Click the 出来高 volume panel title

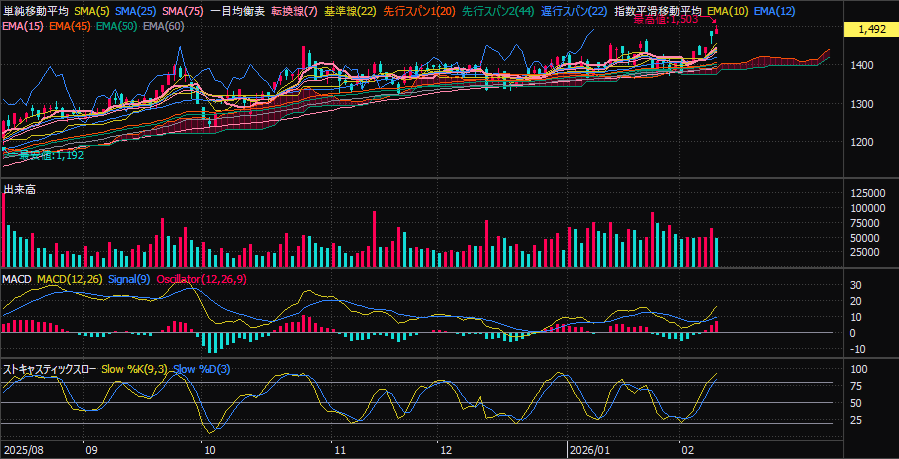click(x=20, y=188)
